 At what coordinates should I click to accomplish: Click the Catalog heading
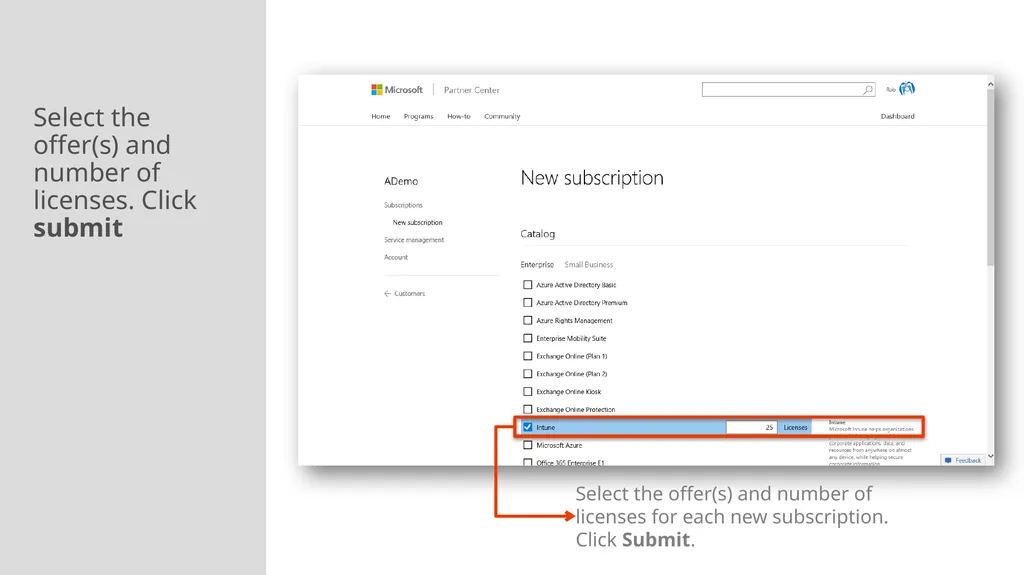(537, 233)
